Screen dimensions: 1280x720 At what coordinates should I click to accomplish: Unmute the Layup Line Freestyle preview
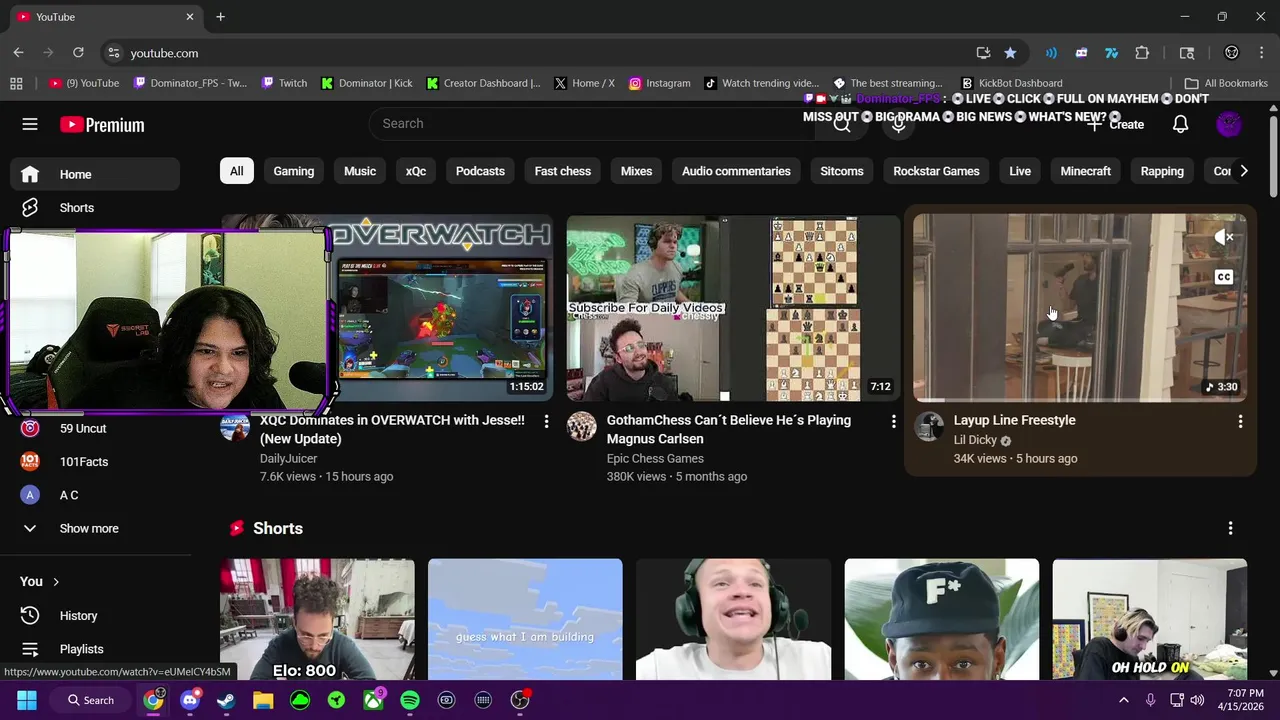pos(1224,237)
